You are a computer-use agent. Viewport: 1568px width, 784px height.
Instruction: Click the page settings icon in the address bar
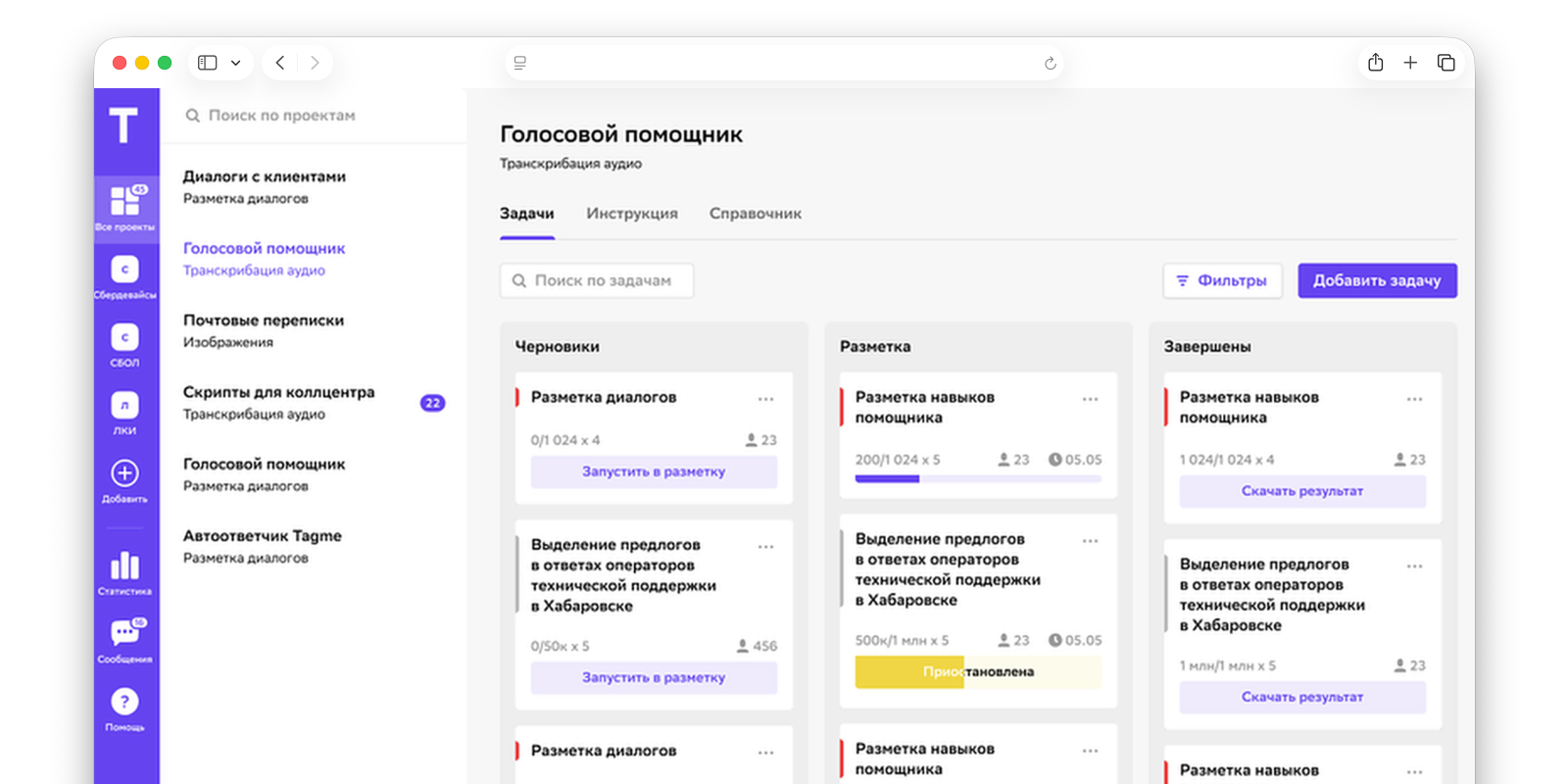(520, 63)
